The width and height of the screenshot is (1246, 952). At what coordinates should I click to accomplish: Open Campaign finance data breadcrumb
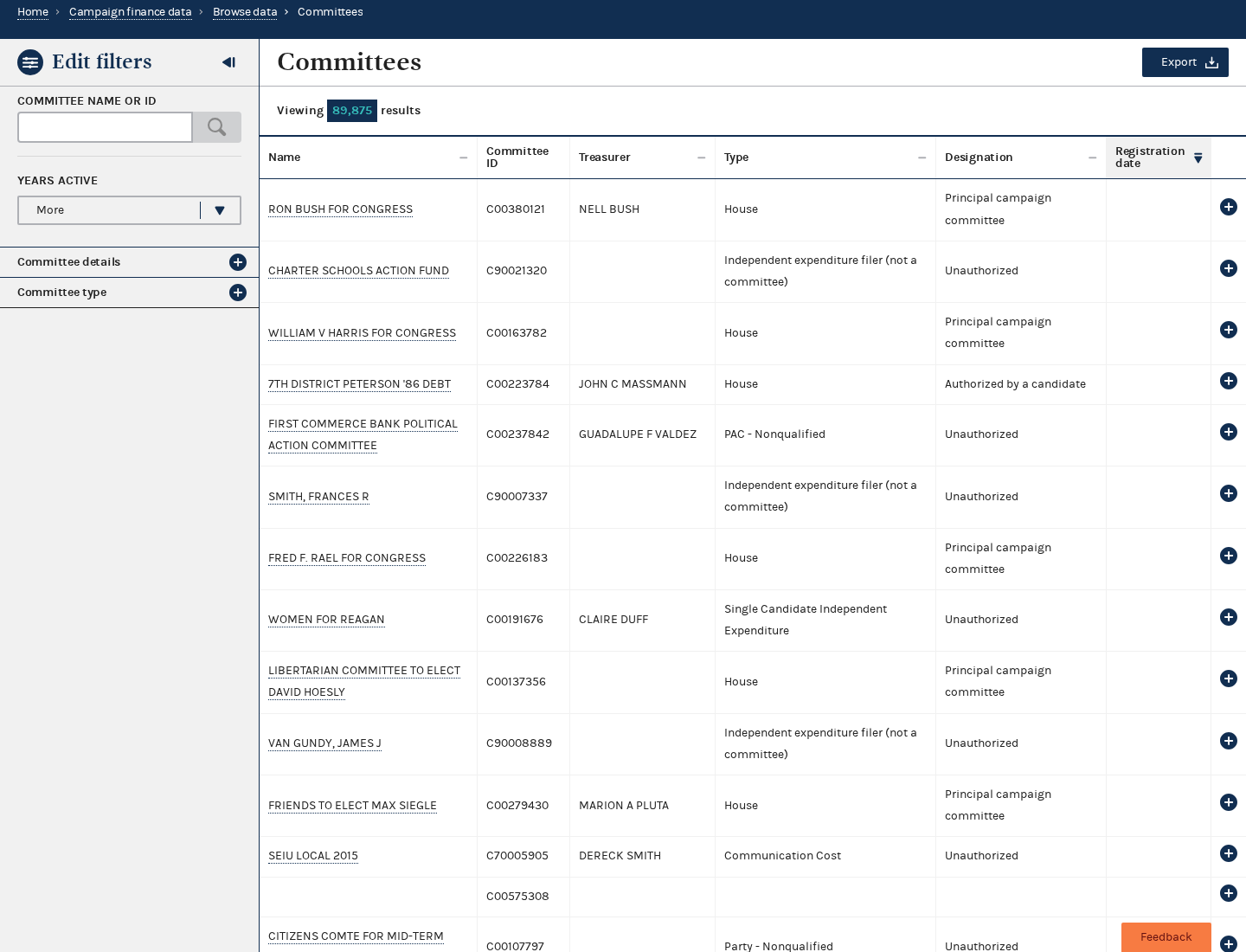click(131, 12)
